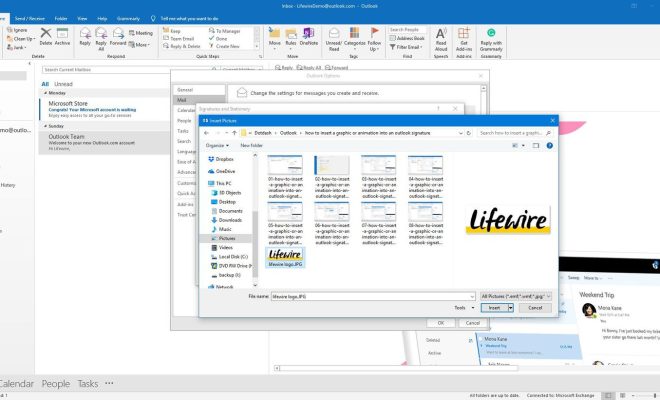Click the Reply envelope icon in the ribbon
This screenshot has height=400, width=660.
tap(85, 33)
